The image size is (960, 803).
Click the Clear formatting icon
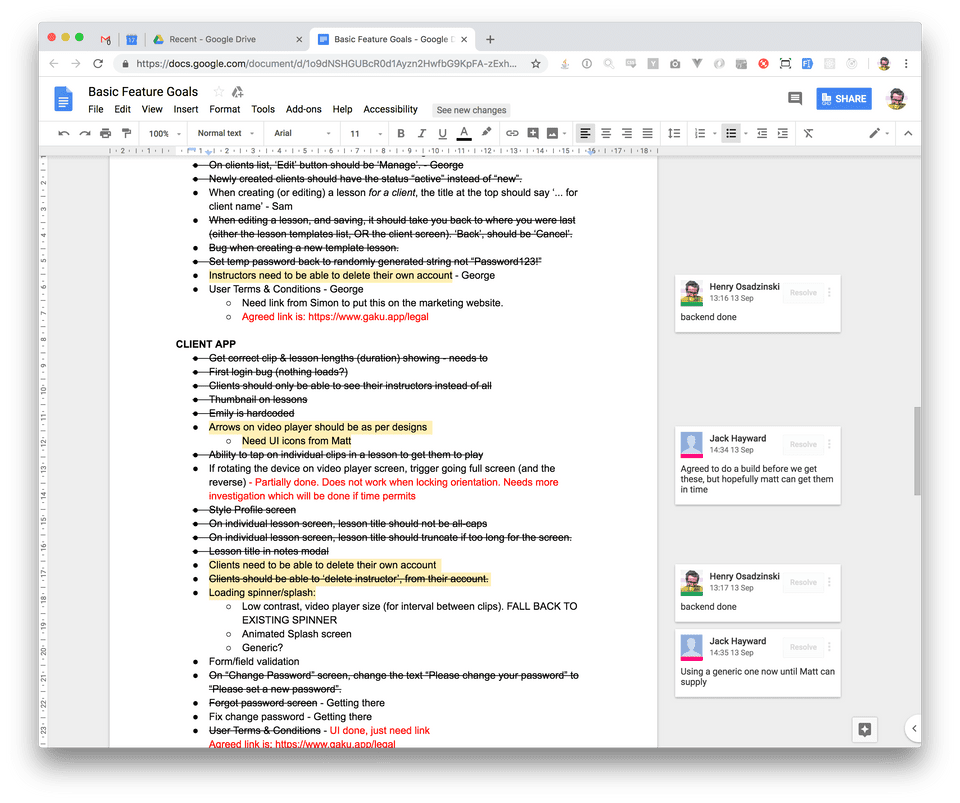pos(808,133)
